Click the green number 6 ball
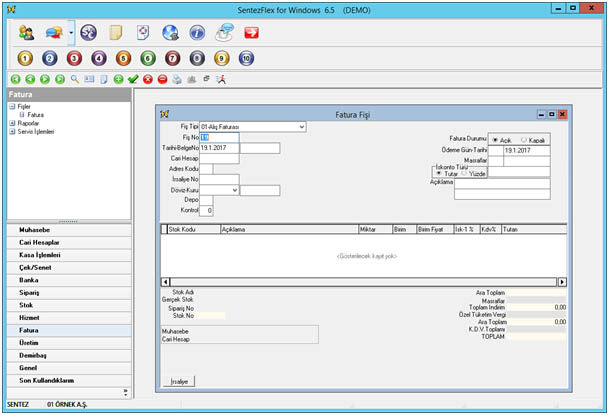609x415 pixels. (x=148, y=59)
